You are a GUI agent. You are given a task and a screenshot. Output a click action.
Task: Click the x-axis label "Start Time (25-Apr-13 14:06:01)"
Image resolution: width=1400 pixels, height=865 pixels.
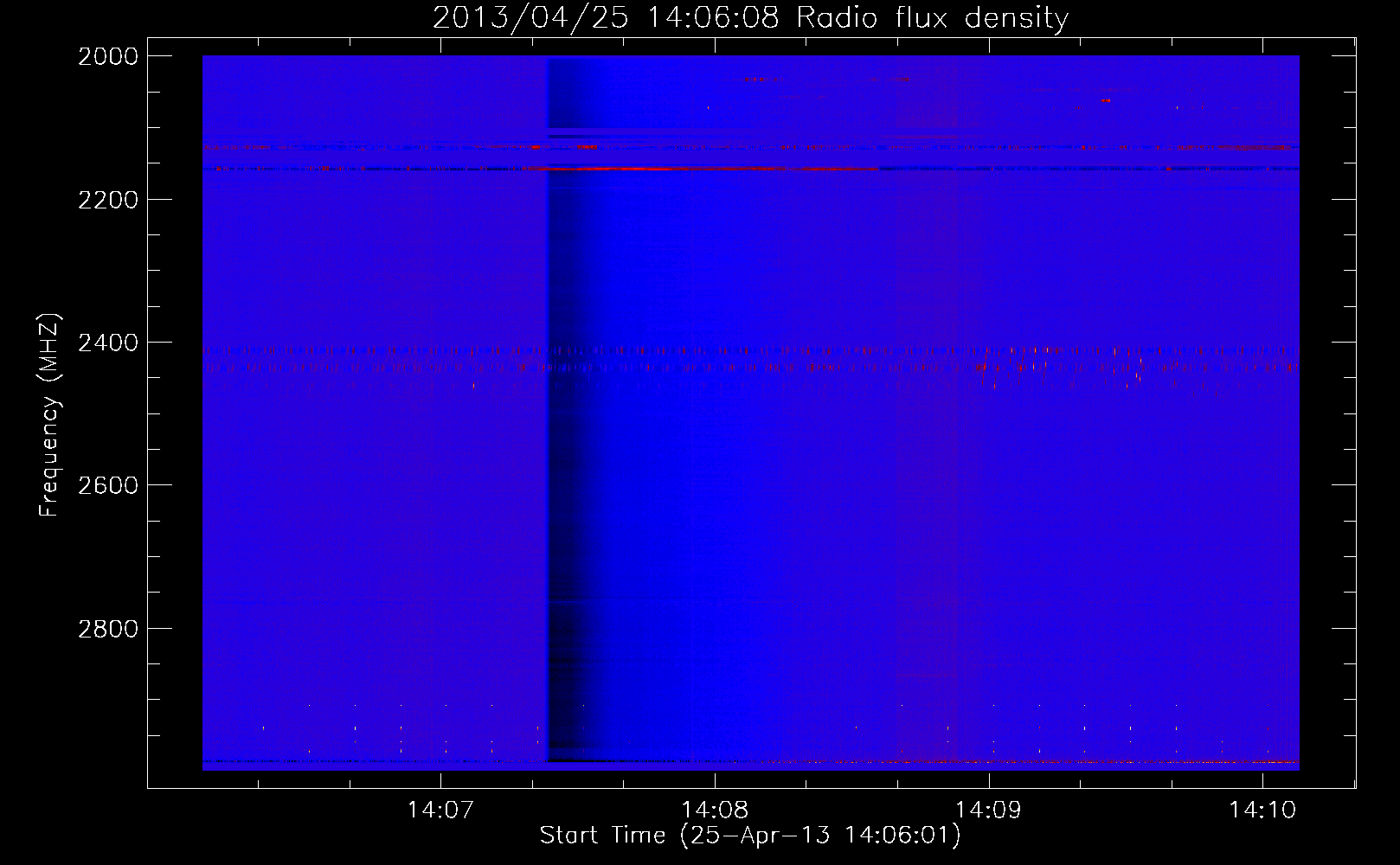click(750, 836)
